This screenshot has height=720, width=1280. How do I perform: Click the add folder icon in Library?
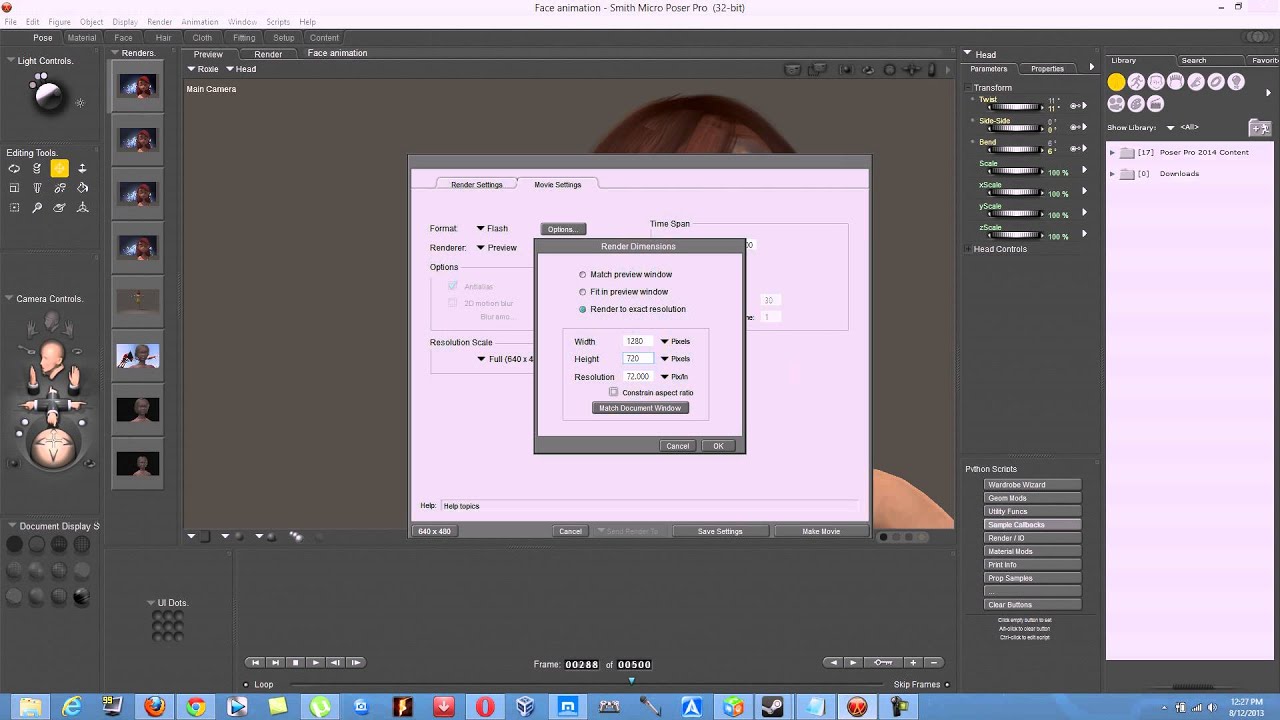tap(1260, 128)
